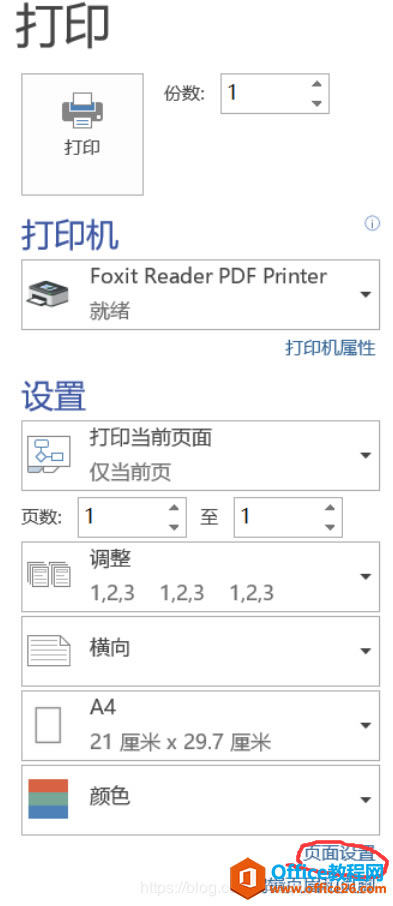
Task: Open the 打印机属性 link
Action: (331, 348)
